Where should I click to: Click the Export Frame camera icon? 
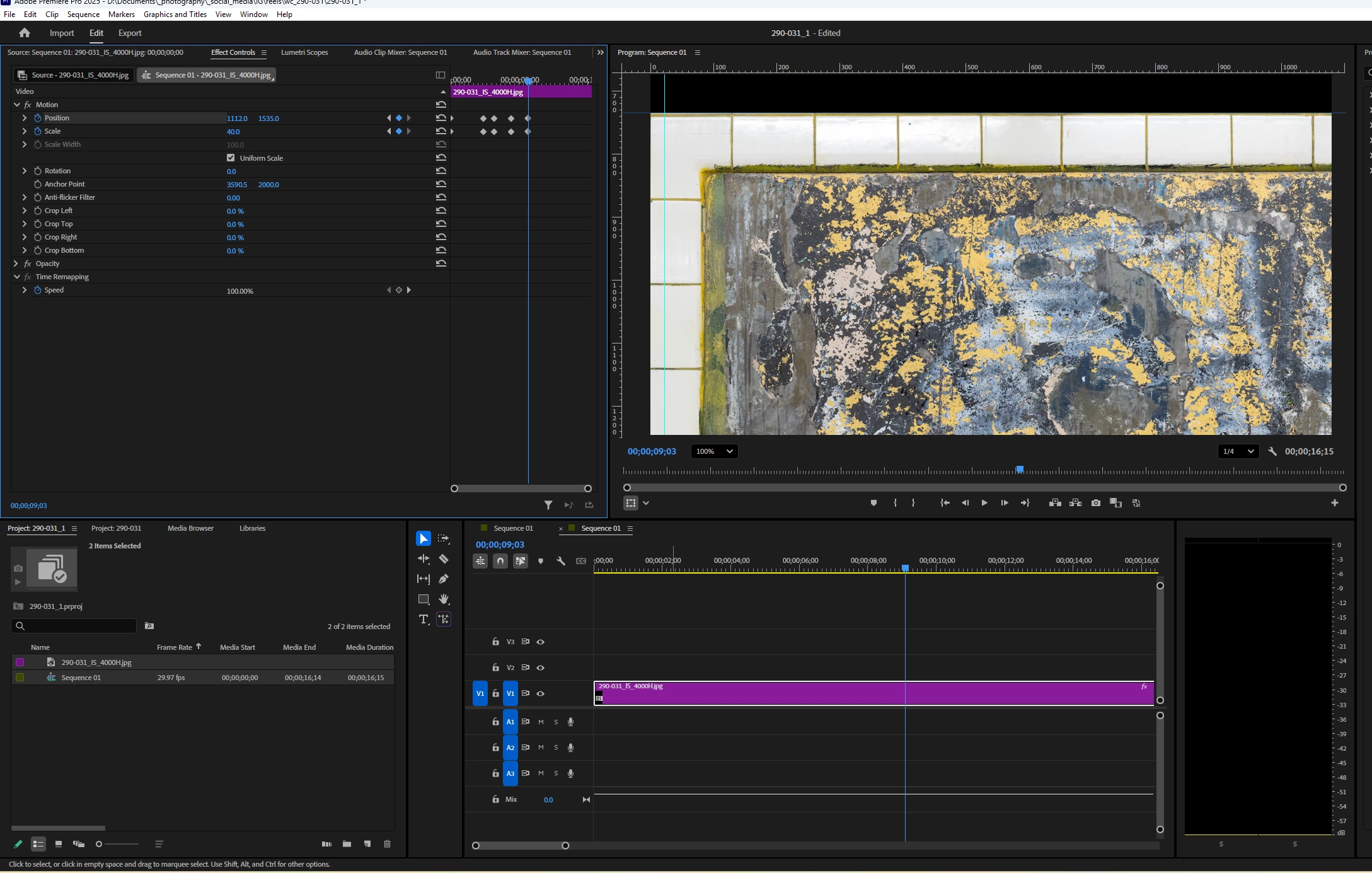pyautogui.click(x=1096, y=503)
